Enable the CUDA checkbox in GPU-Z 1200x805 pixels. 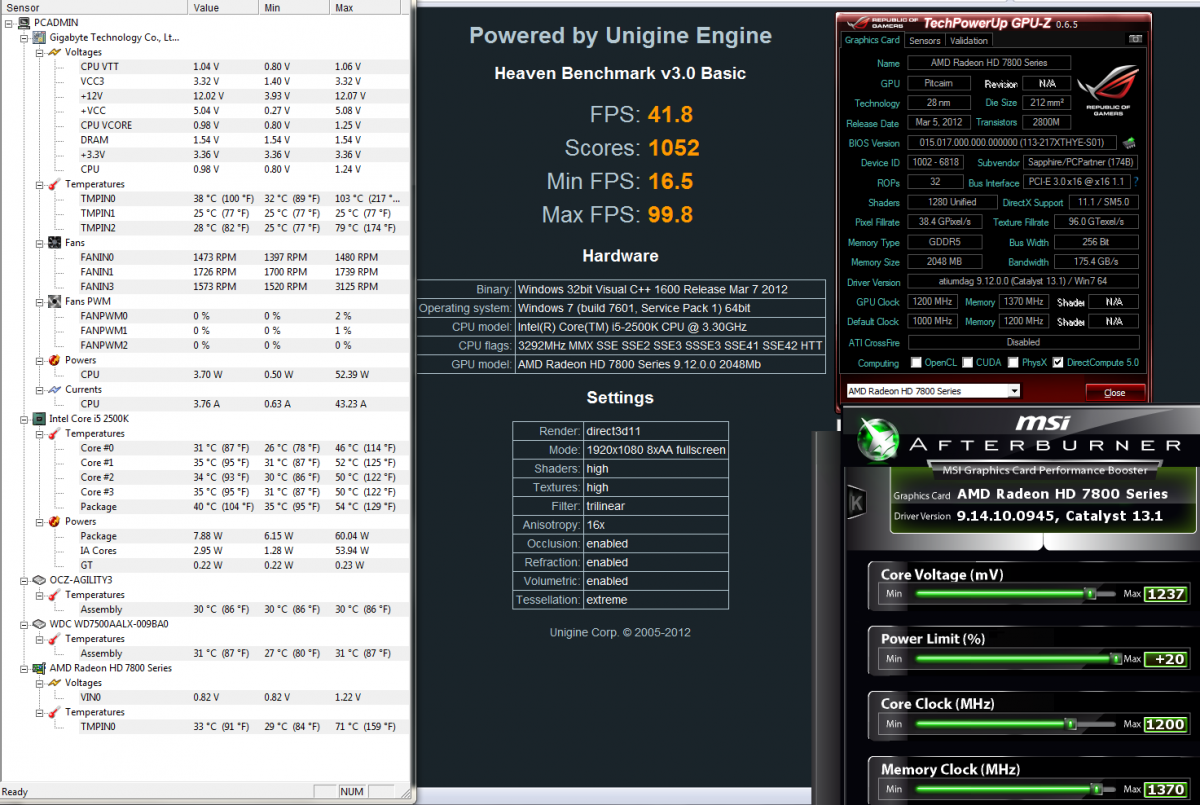point(966,363)
